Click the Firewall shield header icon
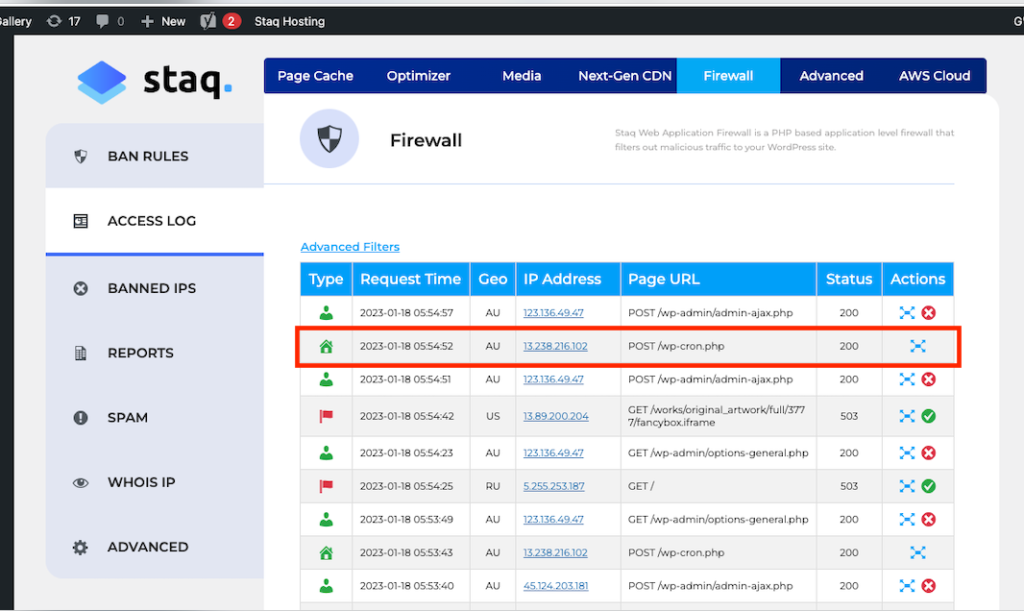 pyautogui.click(x=329, y=138)
